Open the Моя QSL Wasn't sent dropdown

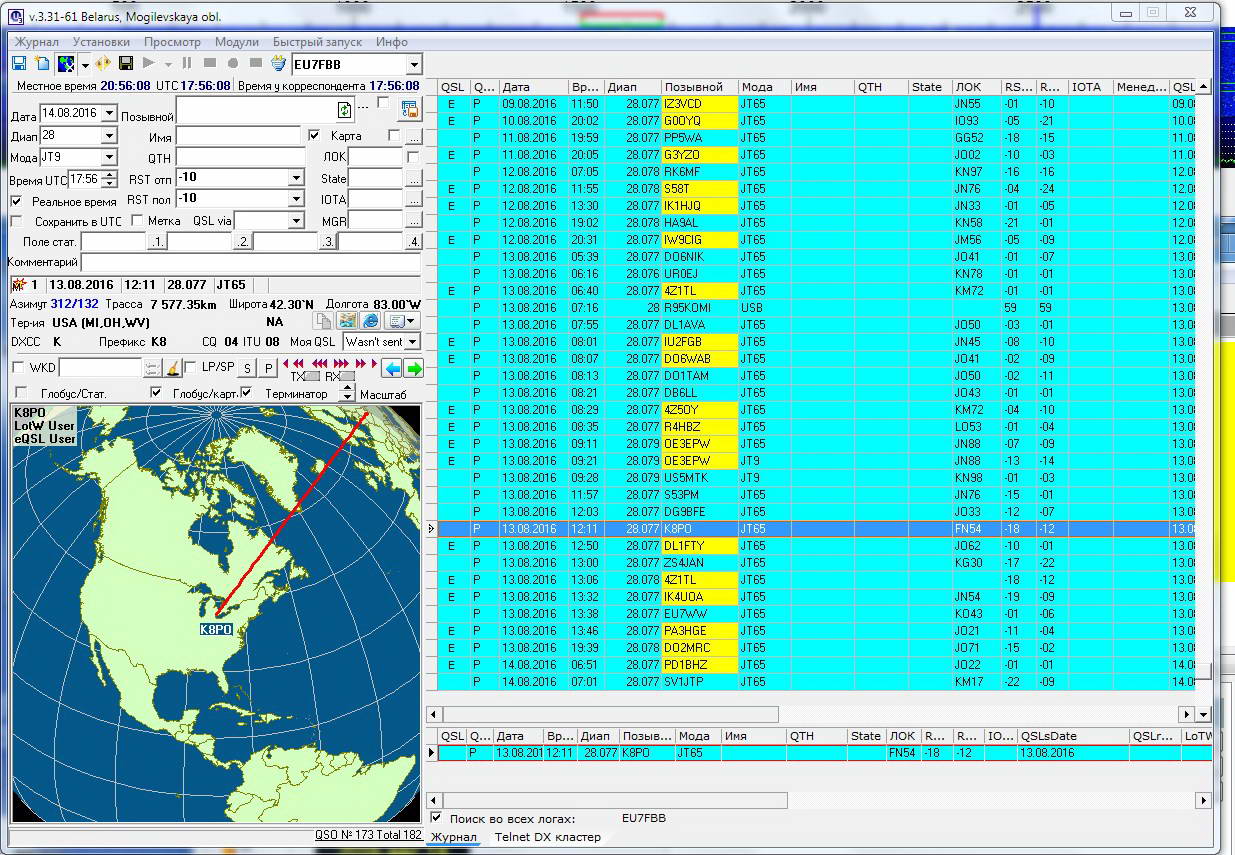412,342
